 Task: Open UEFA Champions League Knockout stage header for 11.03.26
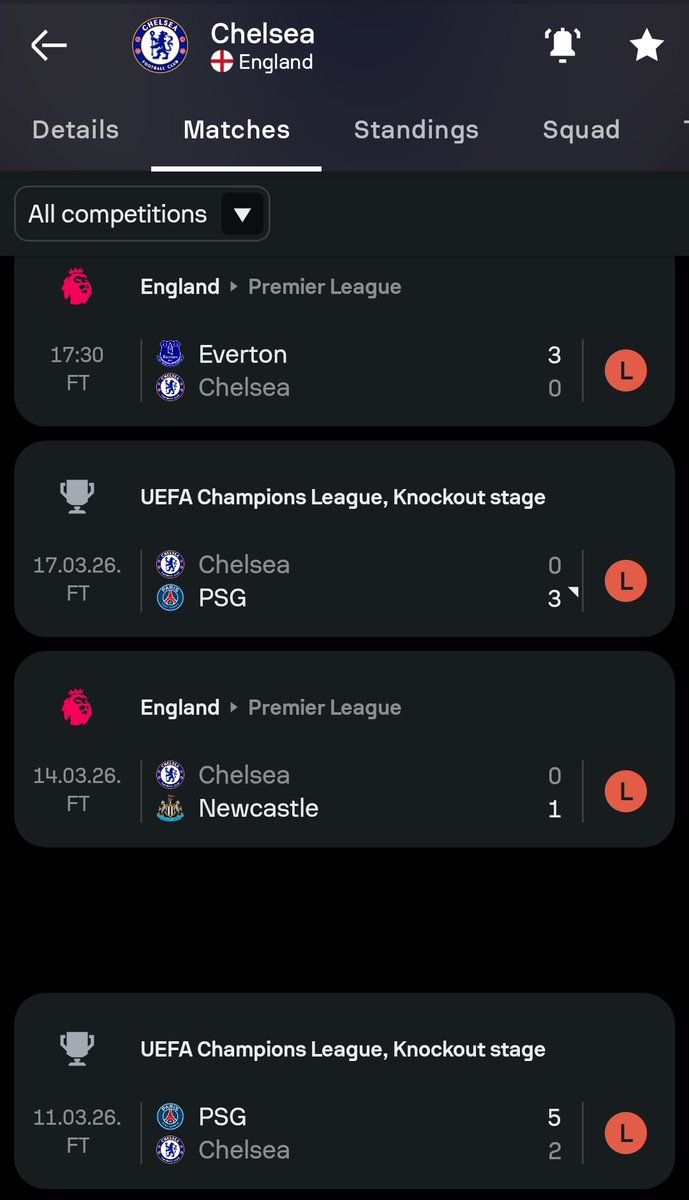tap(343, 1049)
